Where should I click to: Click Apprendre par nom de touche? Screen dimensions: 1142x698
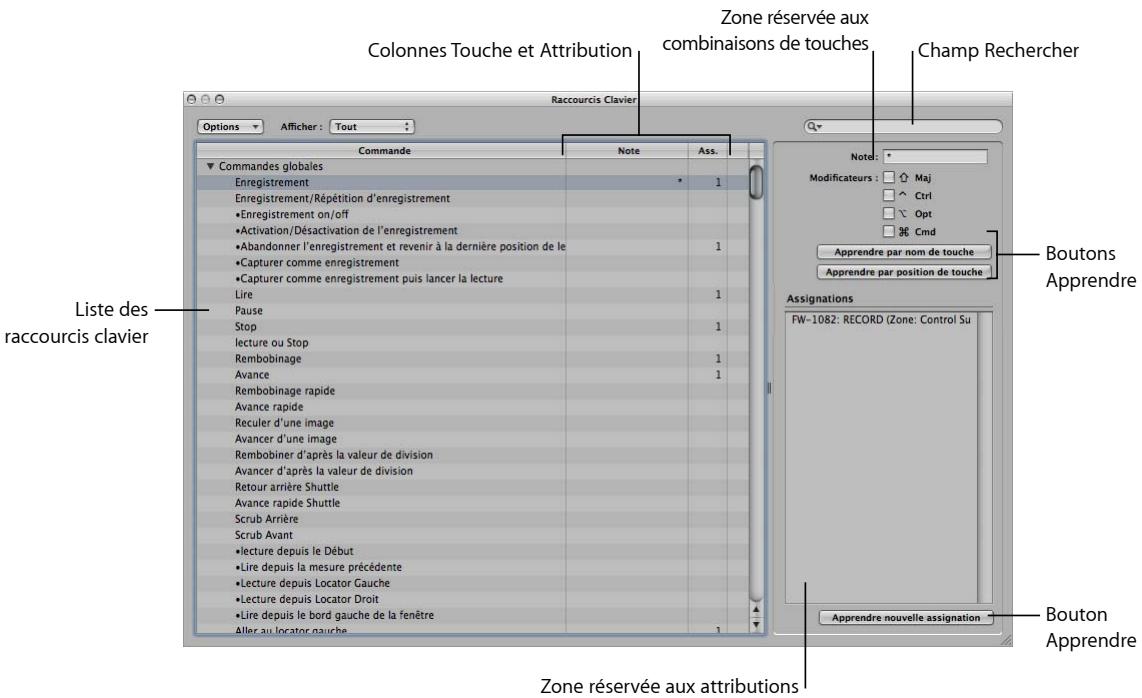(x=904, y=252)
